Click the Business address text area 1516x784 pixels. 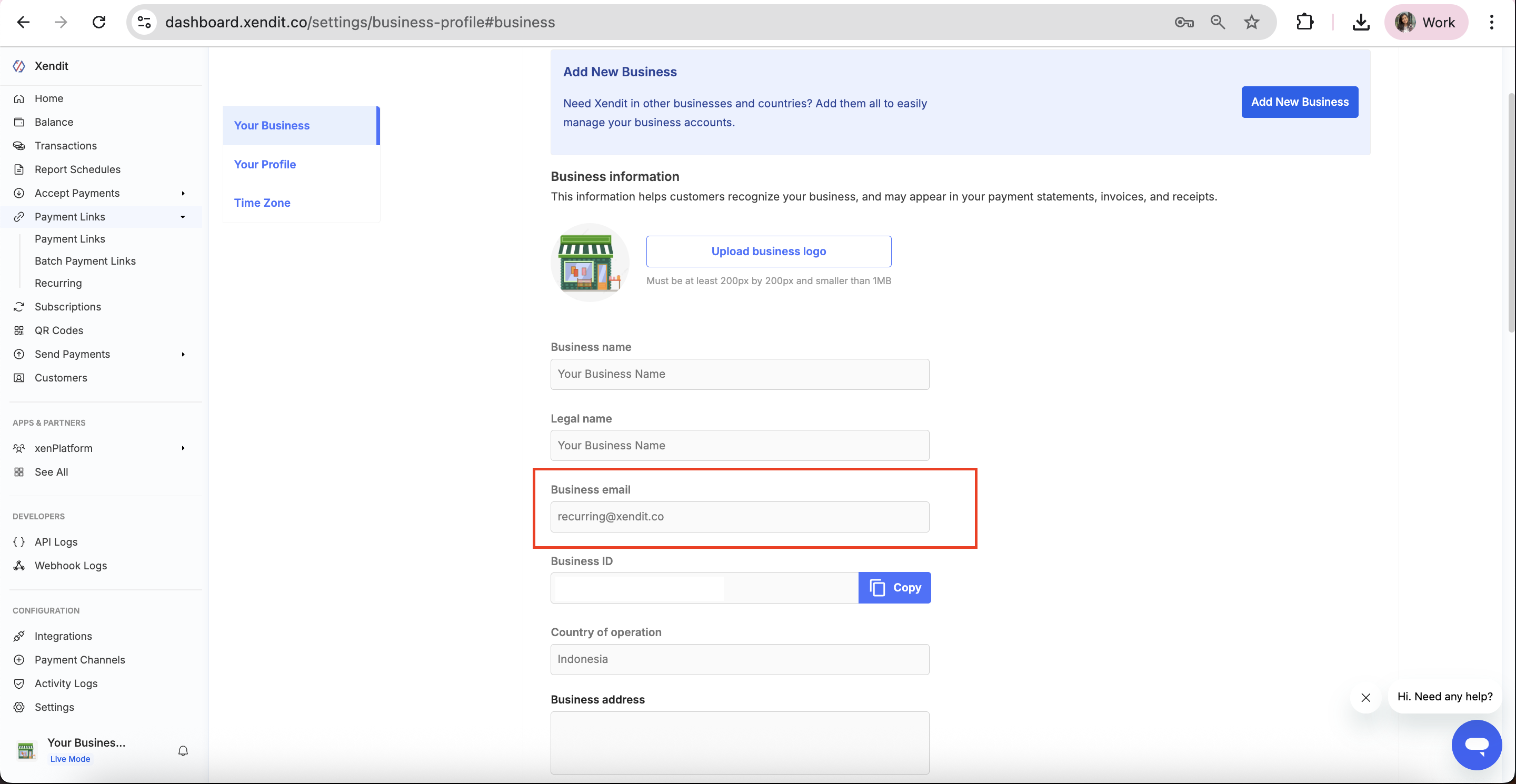[x=739, y=743]
